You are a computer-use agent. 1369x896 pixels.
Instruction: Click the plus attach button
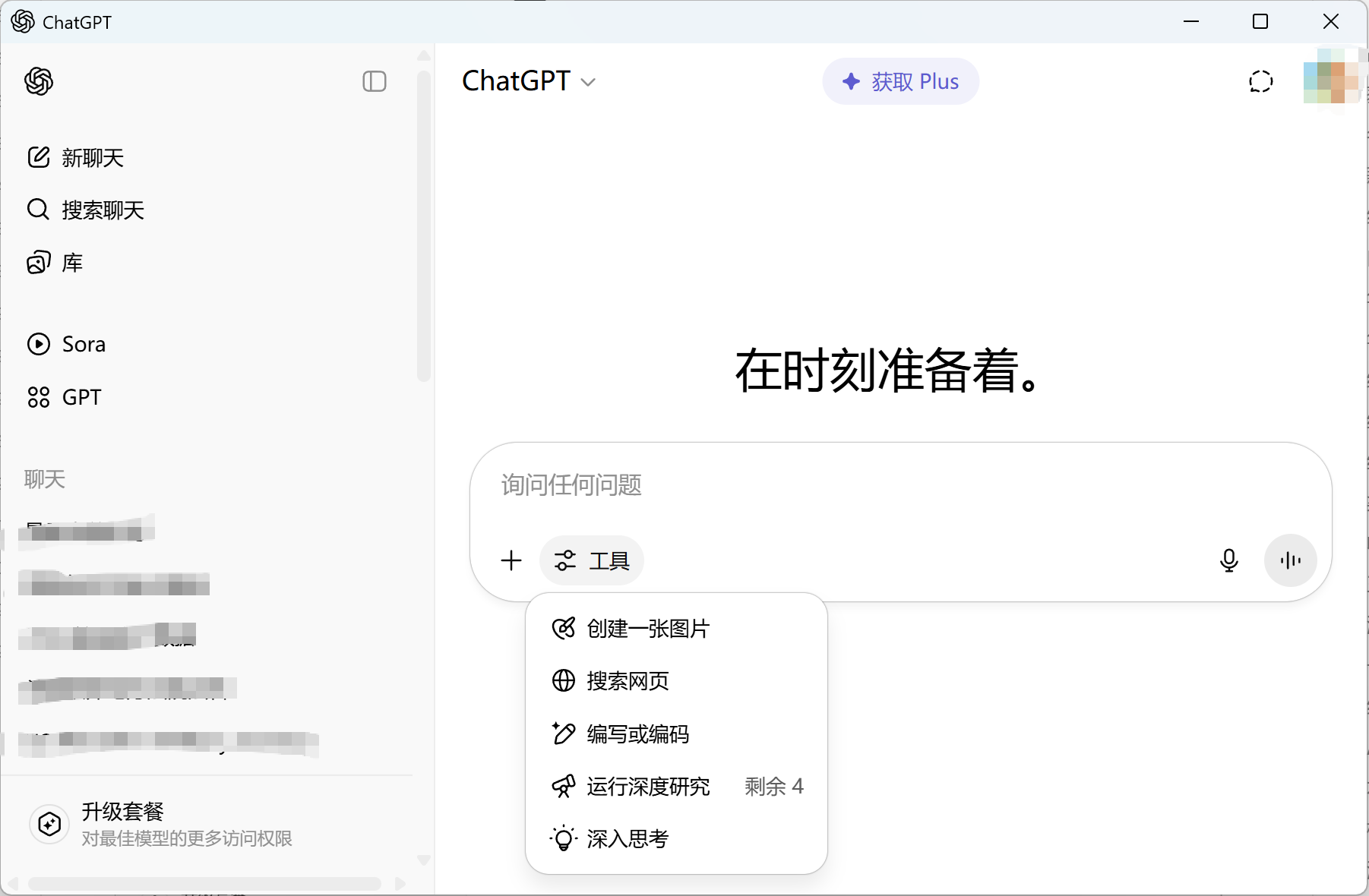pyautogui.click(x=511, y=560)
